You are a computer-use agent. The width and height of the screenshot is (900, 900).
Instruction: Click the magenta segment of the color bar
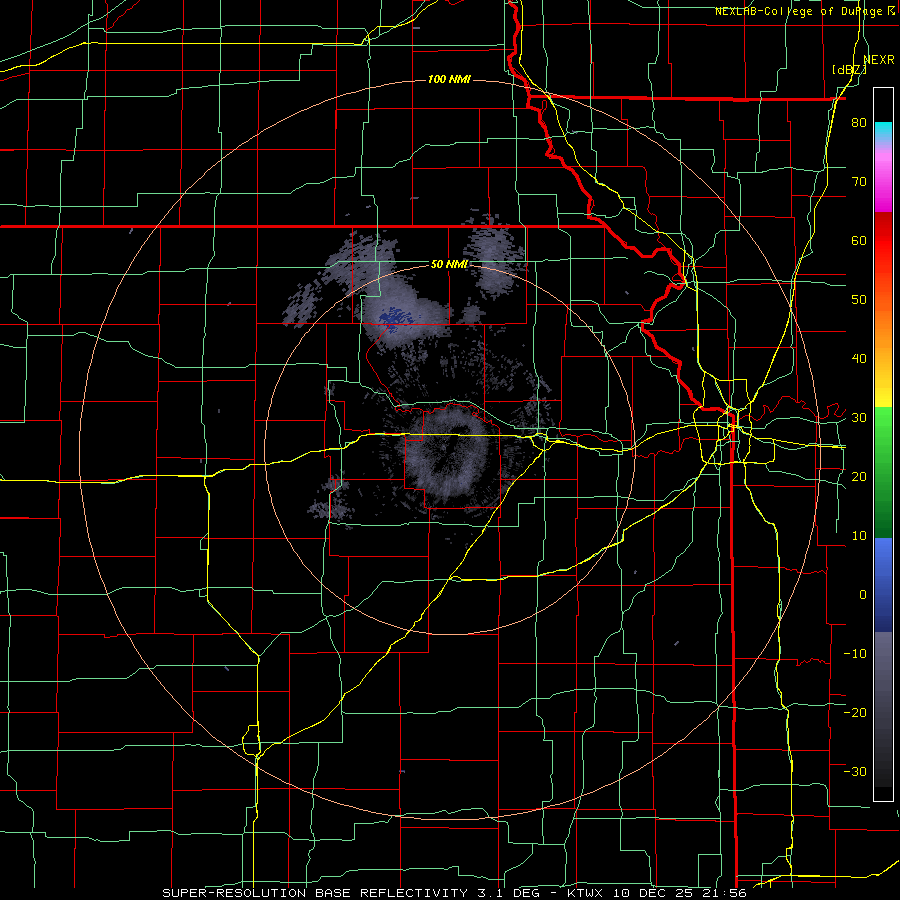tap(883, 184)
